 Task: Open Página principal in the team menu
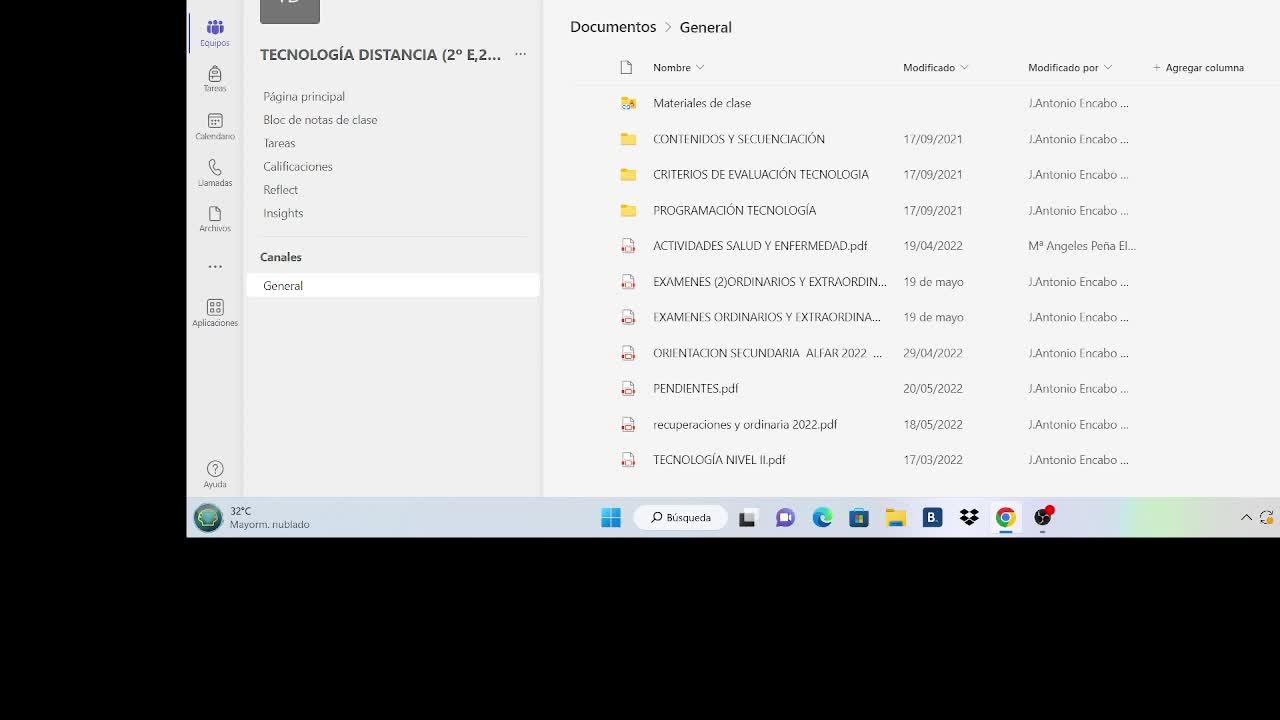(x=304, y=97)
